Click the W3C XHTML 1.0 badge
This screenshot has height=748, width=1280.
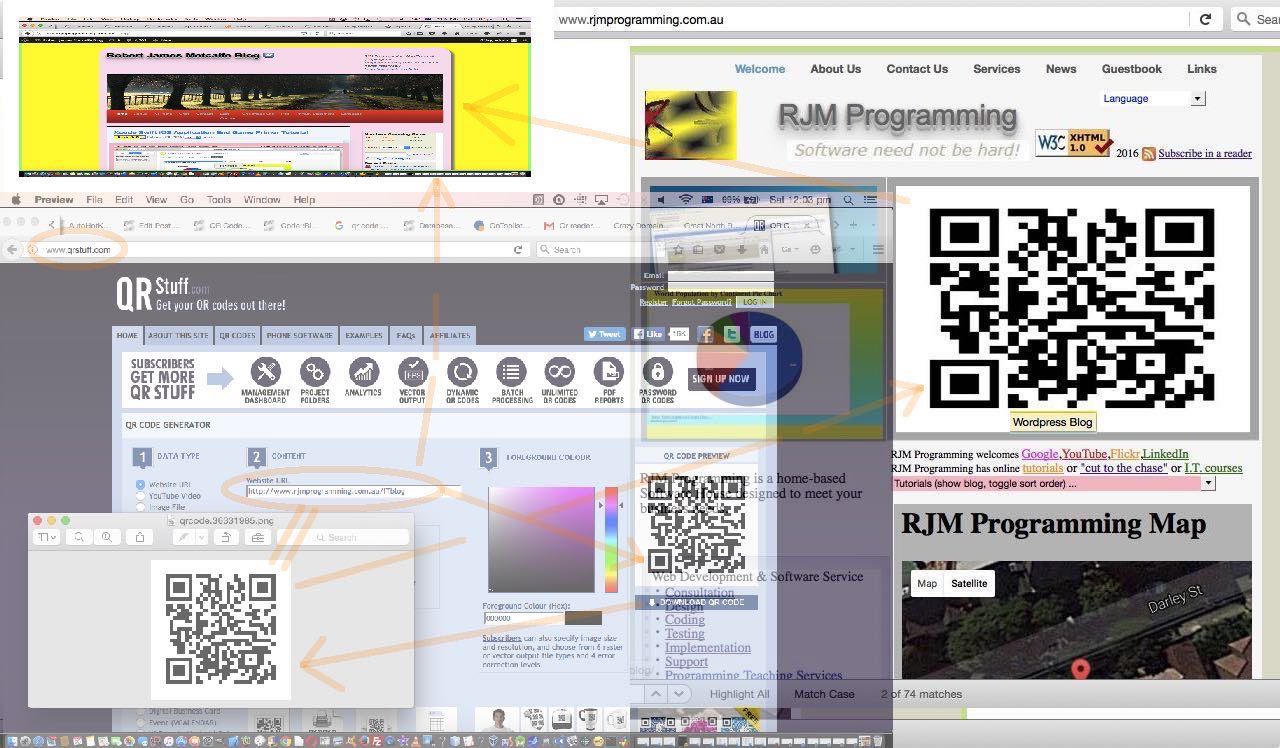click(x=1074, y=144)
